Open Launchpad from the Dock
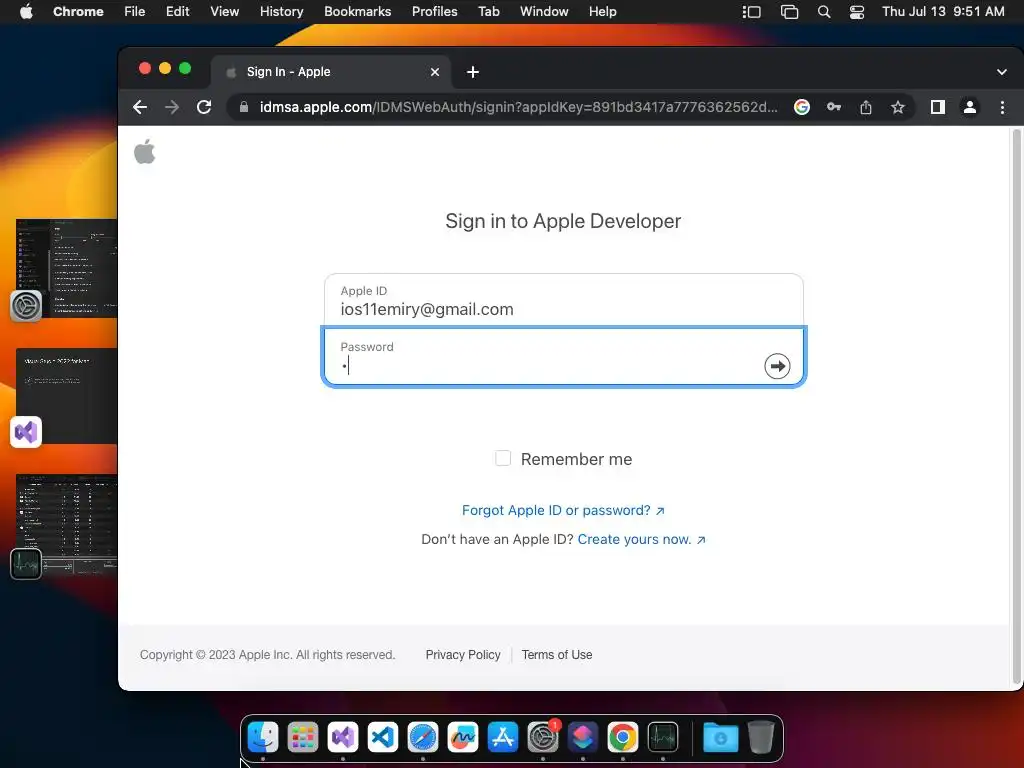Viewport: 1024px width, 768px height. [303, 737]
